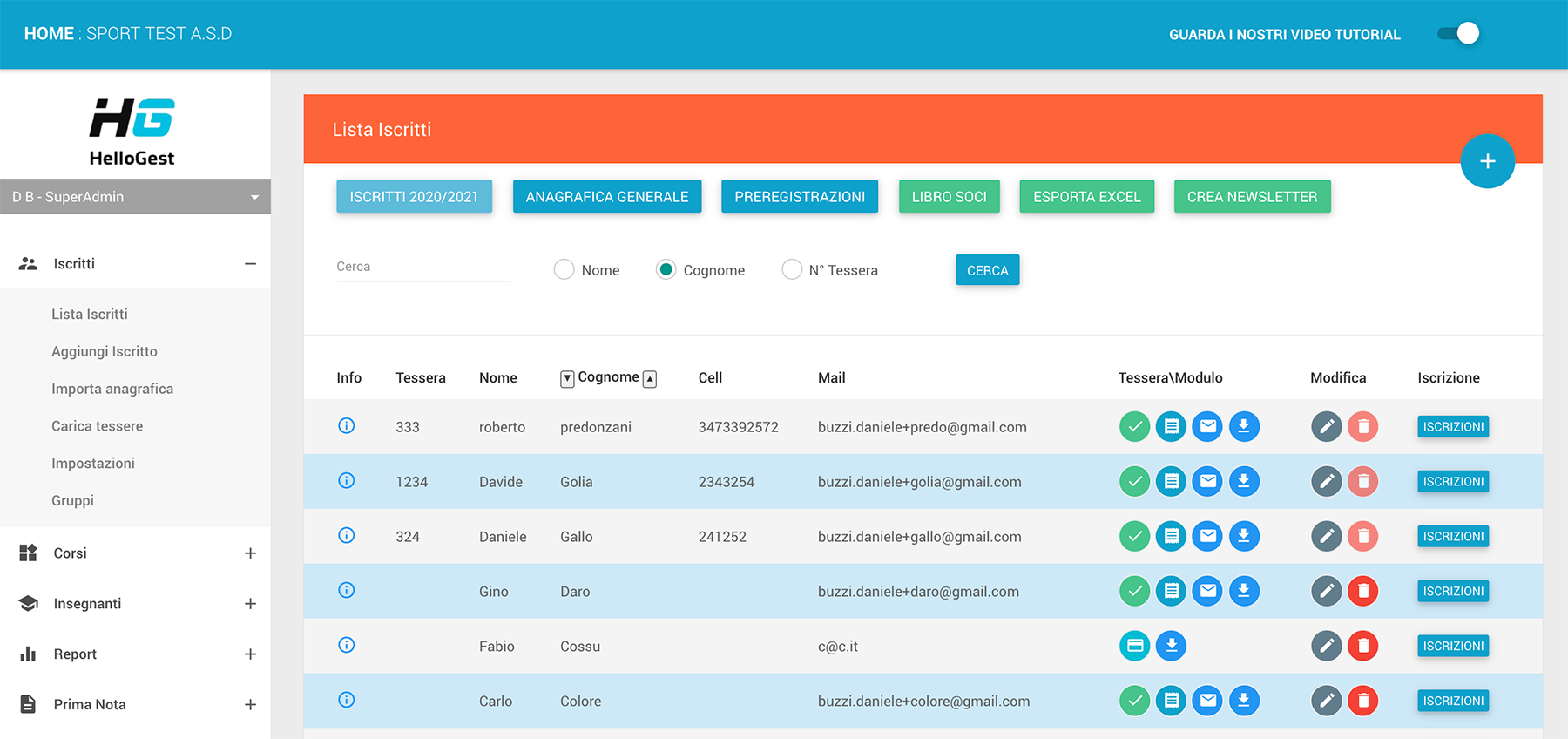
Task: Click LIBRO SOCI button
Action: click(950, 197)
